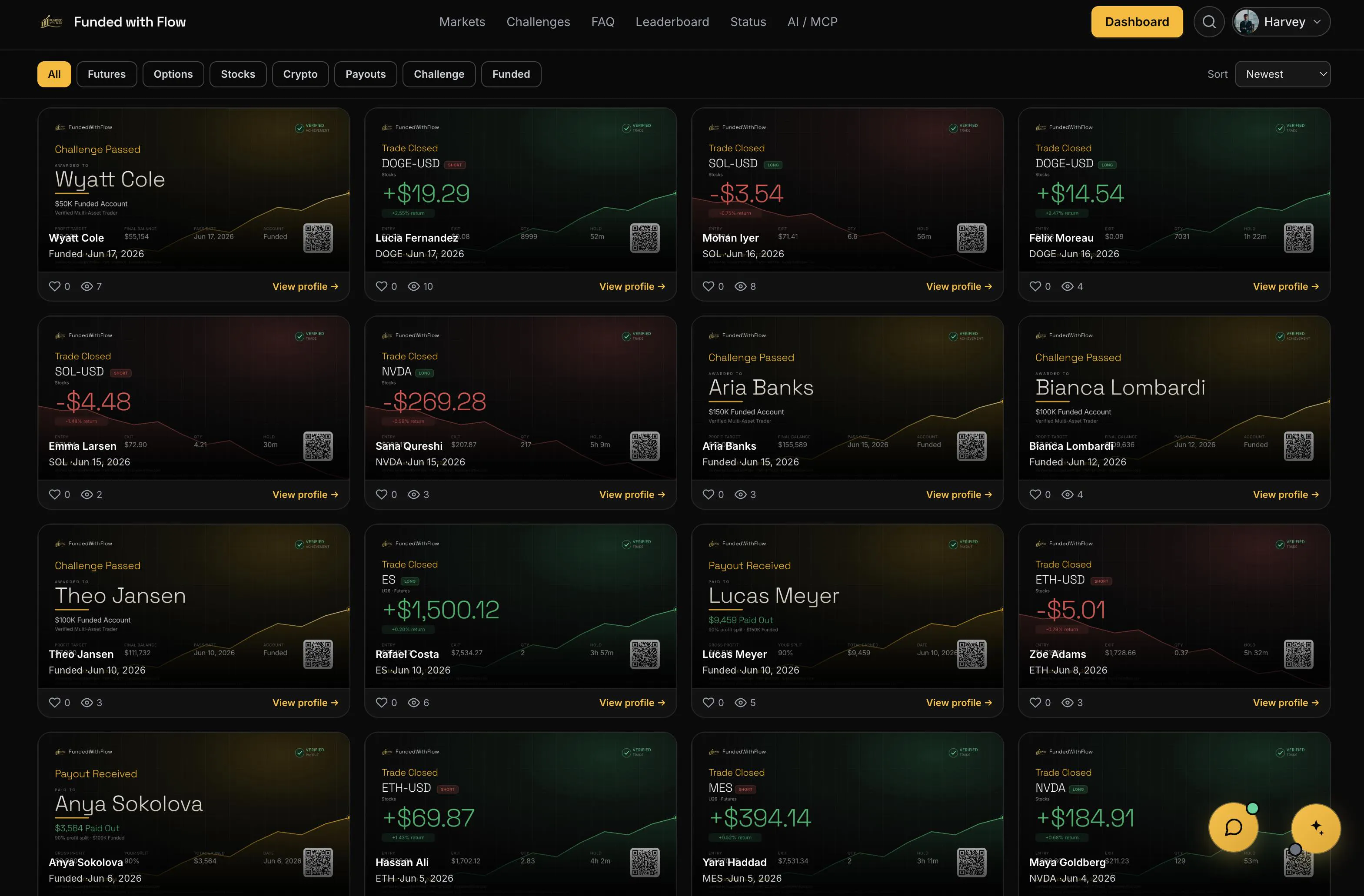Image resolution: width=1364 pixels, height=896 pixels.
Task: Toggle the Challenge filter chip
Action: coord(439,74)
